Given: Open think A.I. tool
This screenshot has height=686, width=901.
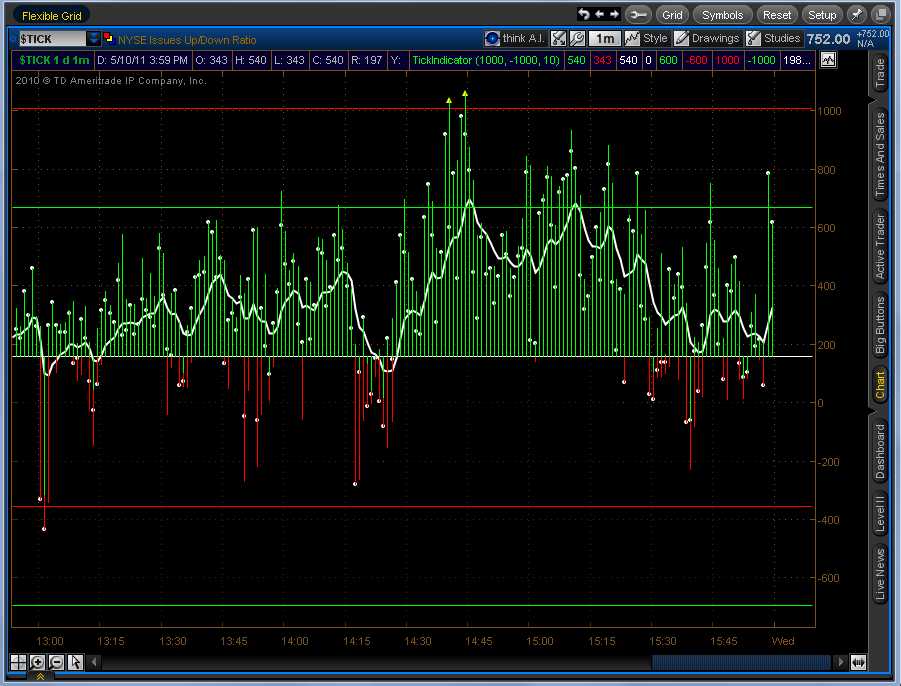Looking at the screenshot, I should 515,38.
